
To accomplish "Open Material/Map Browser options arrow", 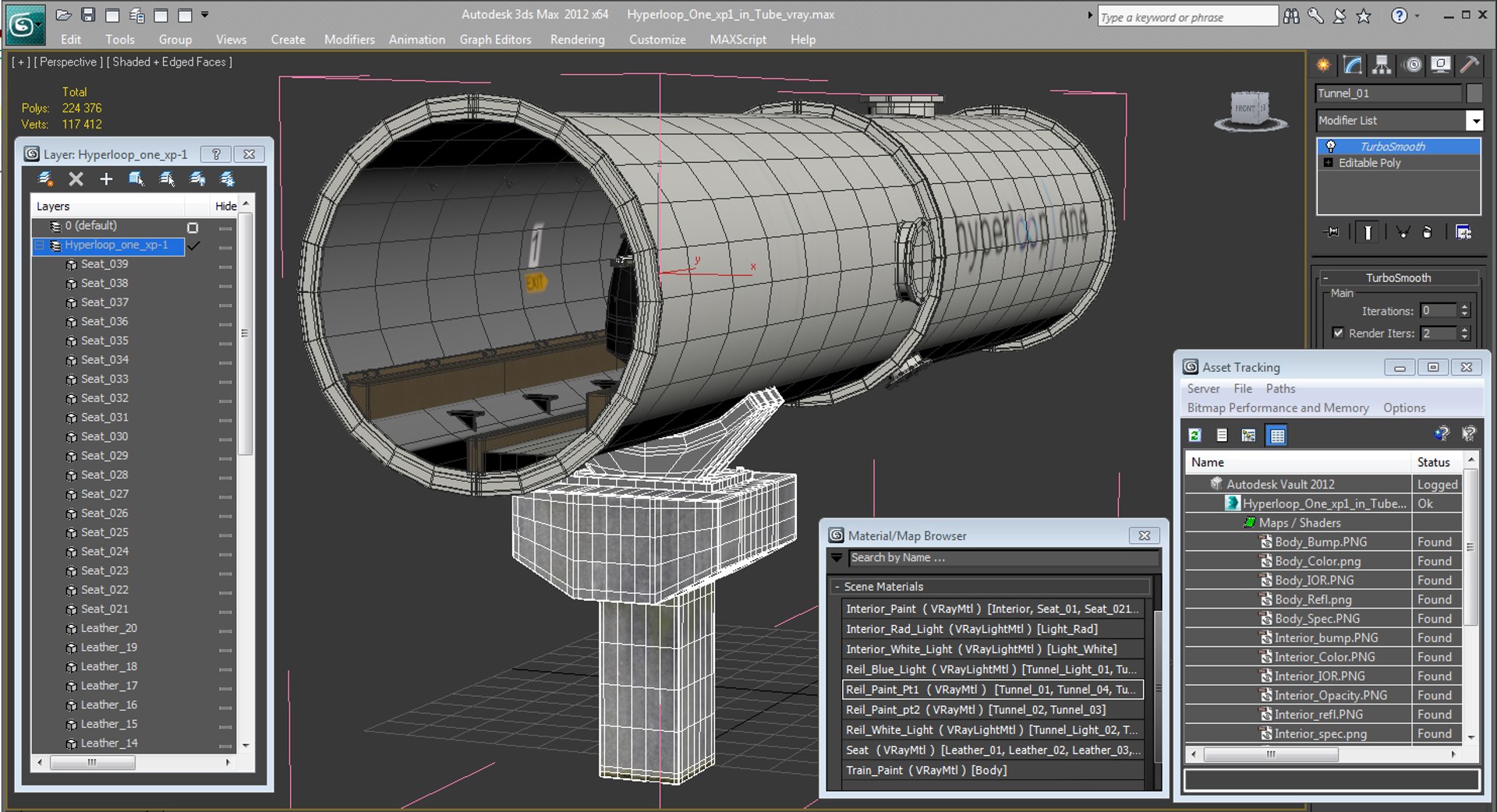I will pos(837,558).
